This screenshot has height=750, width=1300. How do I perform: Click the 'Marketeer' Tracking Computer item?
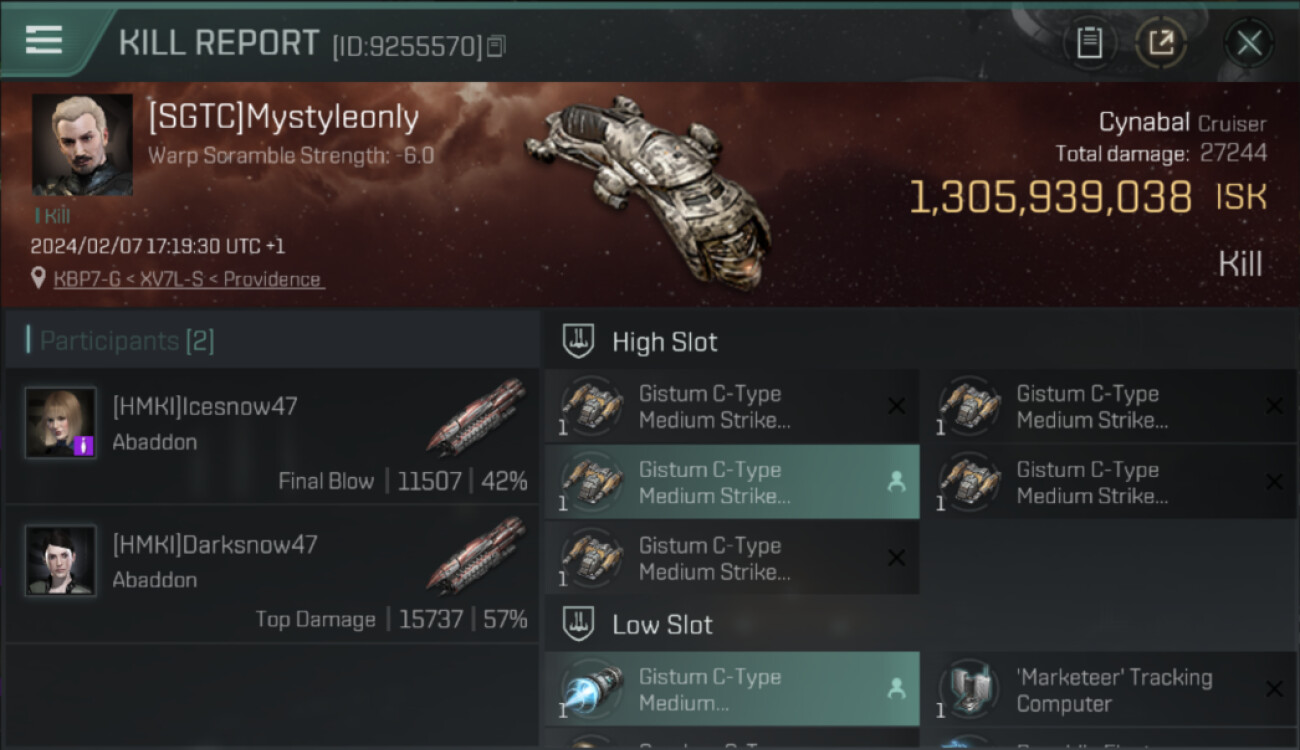(1110, 689)
